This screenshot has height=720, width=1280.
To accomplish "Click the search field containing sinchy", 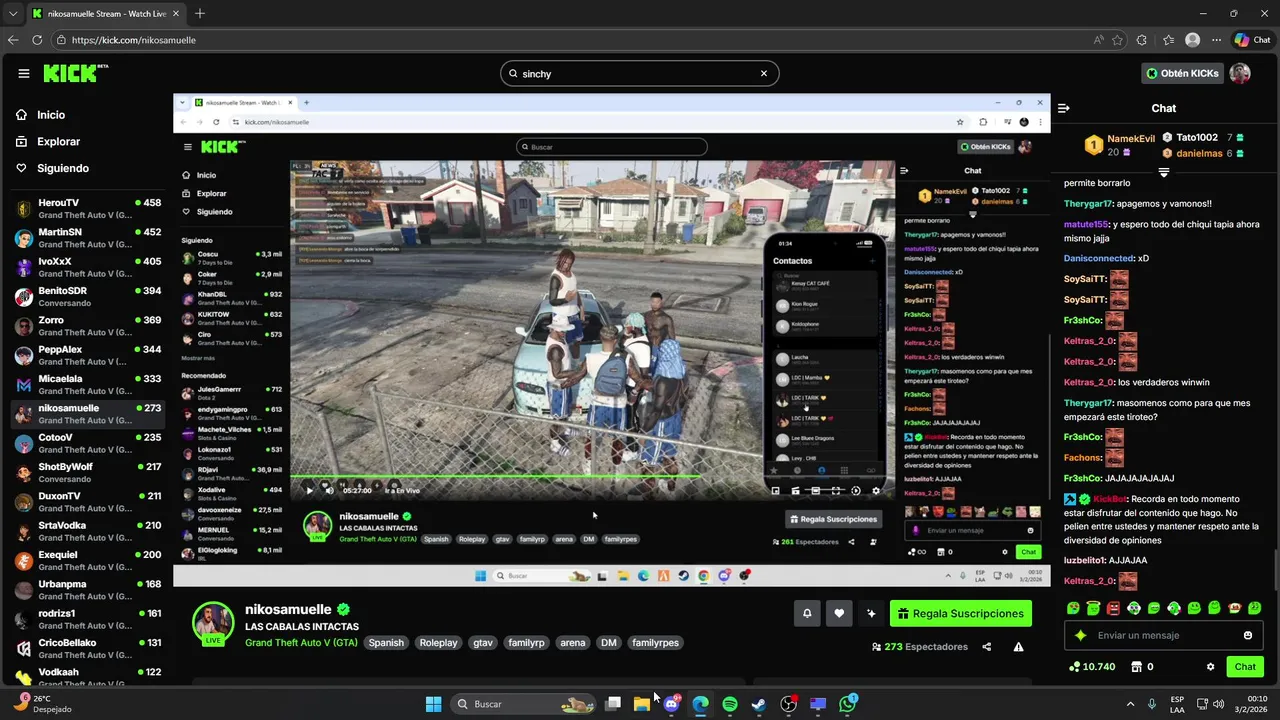I will (639, 73).
